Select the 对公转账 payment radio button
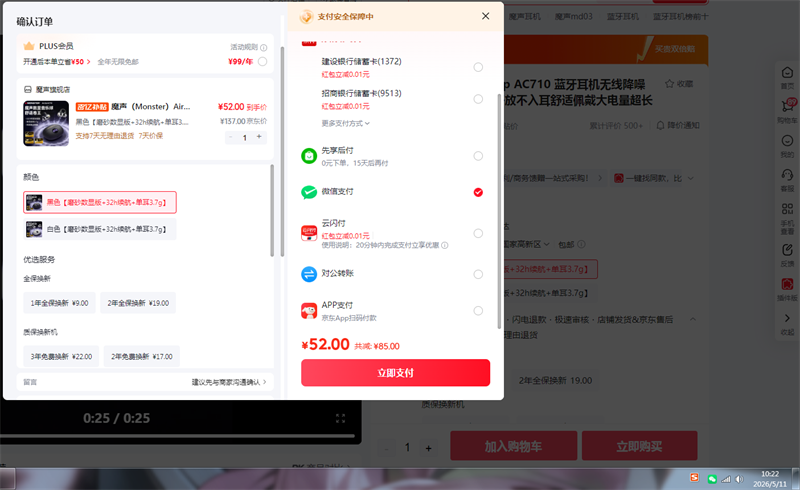Screen dimensions: 800x490 tap(478, 274)
